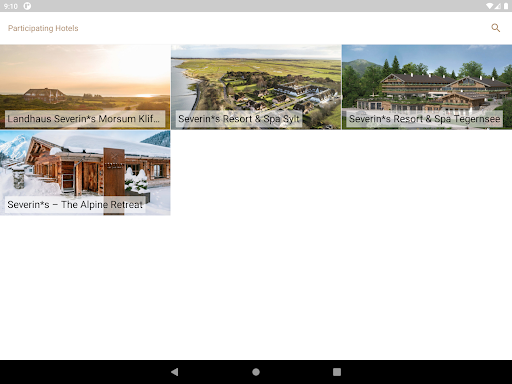
Task: Tap the Wi-Fi signal status icon
Action: pyautogui.click(x=489, y=6)
